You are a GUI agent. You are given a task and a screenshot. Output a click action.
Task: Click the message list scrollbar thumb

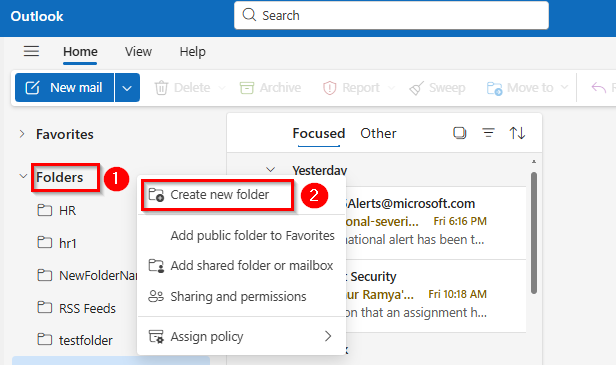(x=534, y=233)
